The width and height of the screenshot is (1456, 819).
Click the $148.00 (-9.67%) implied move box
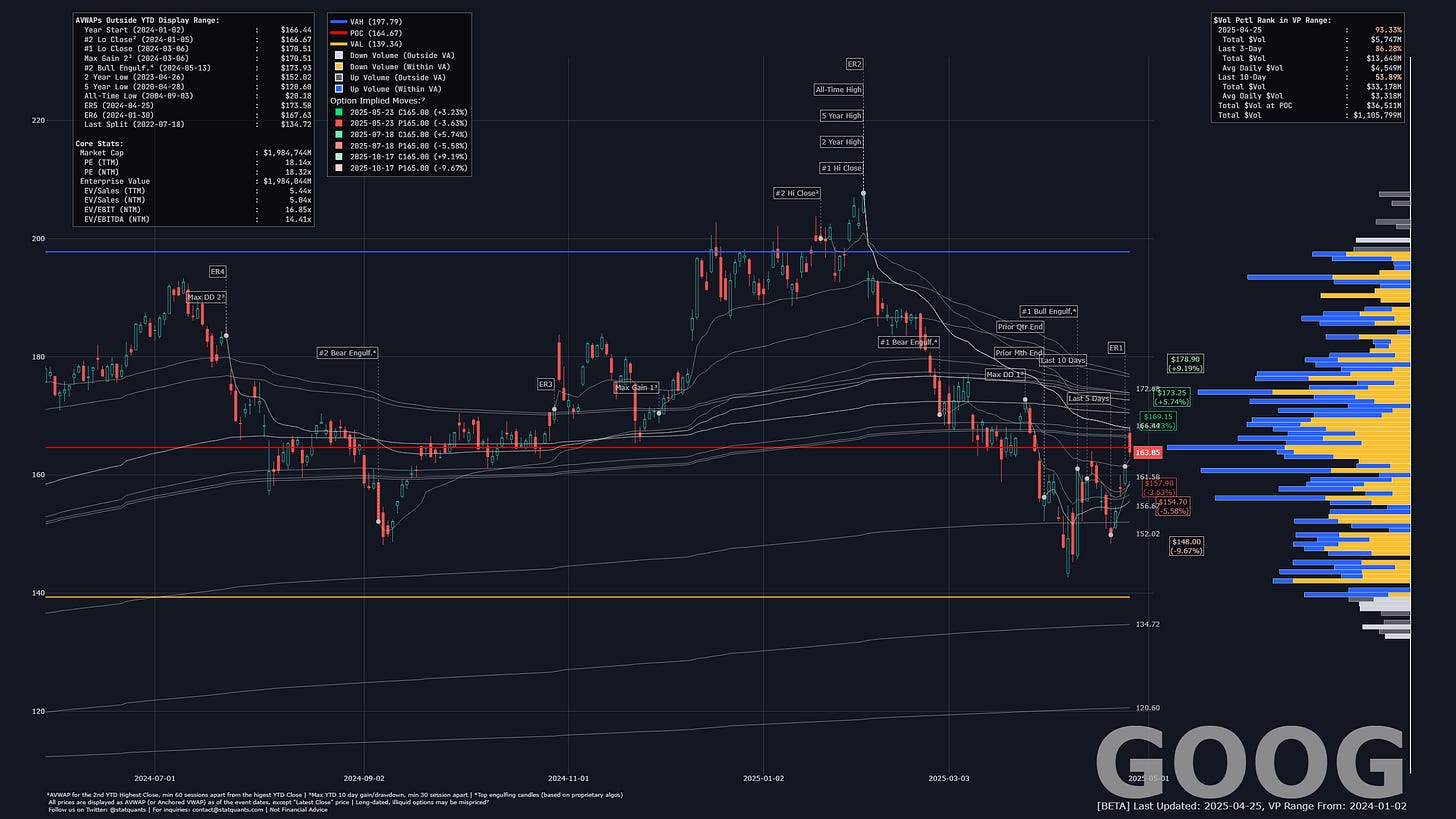point(1186,546)
